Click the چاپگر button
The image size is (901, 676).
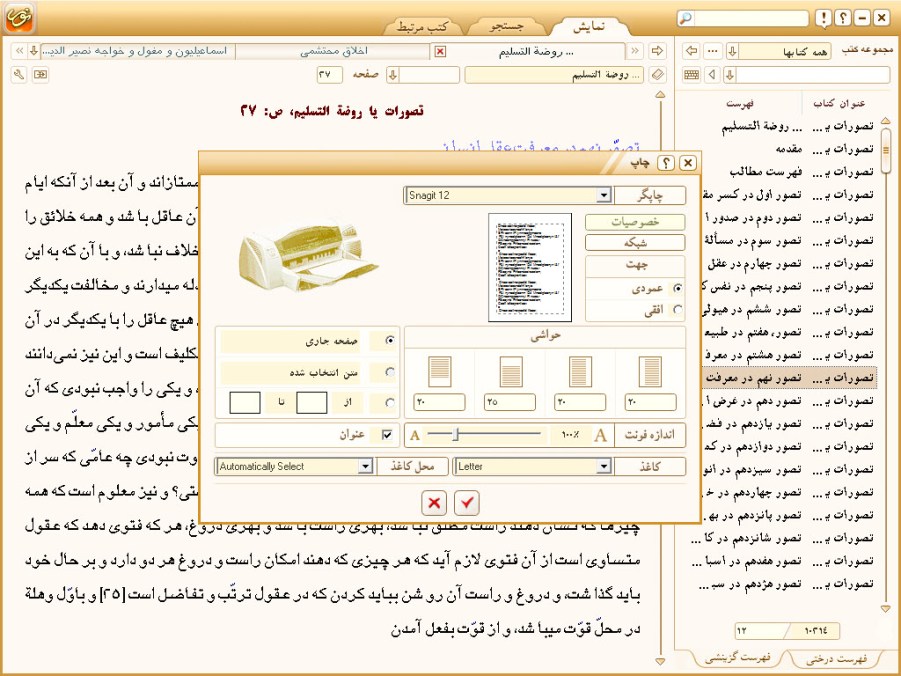[x=650, y=195]
